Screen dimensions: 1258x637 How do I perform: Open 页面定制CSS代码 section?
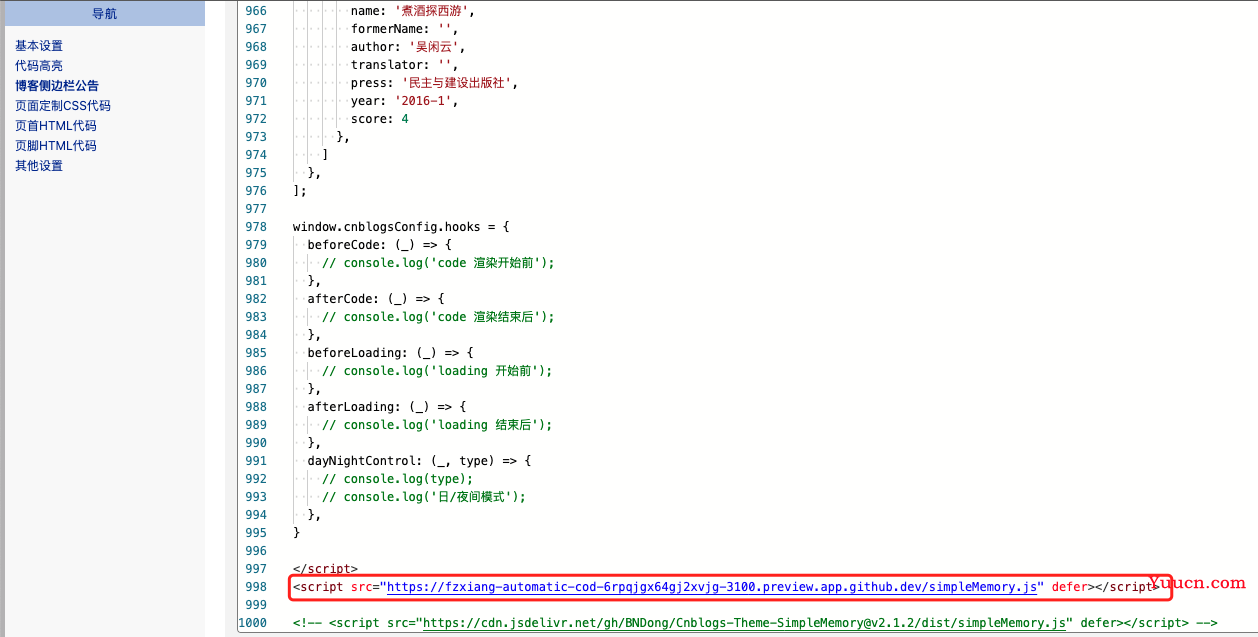click(x=63, y=106)
